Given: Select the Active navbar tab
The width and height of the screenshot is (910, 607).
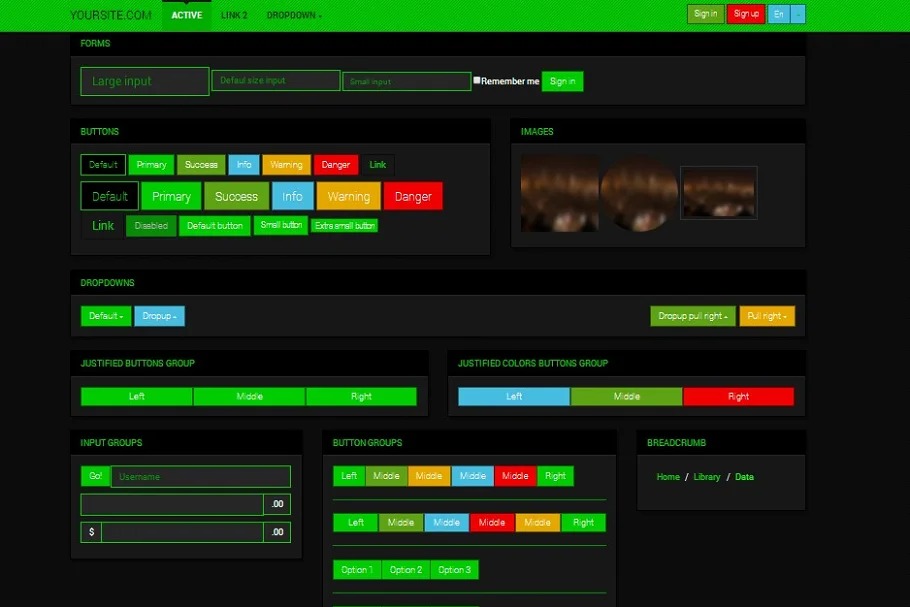Looking at the screenshot, I should point(186,15).
